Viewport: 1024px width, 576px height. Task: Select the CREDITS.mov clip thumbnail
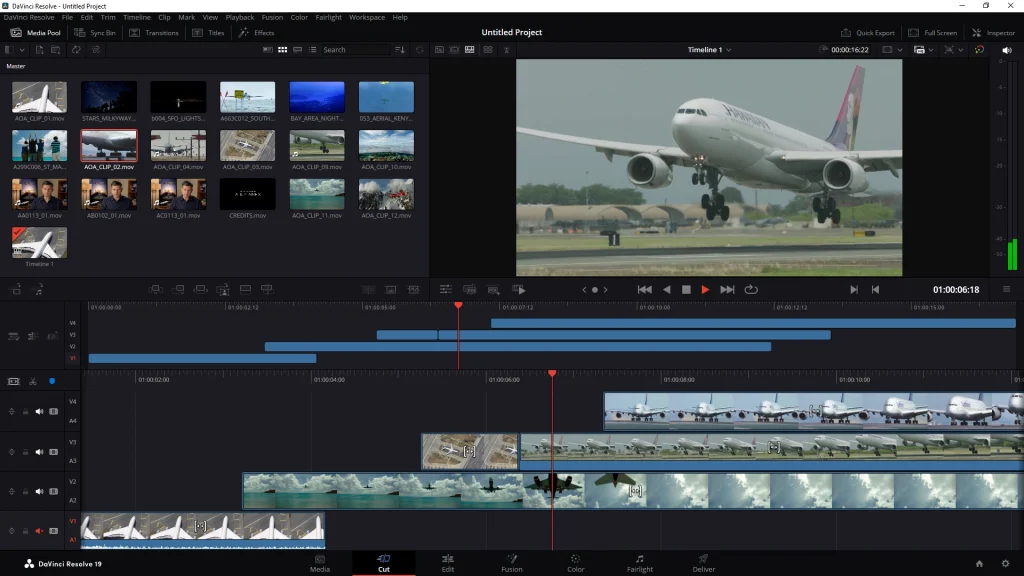click(x=248, y=194)
